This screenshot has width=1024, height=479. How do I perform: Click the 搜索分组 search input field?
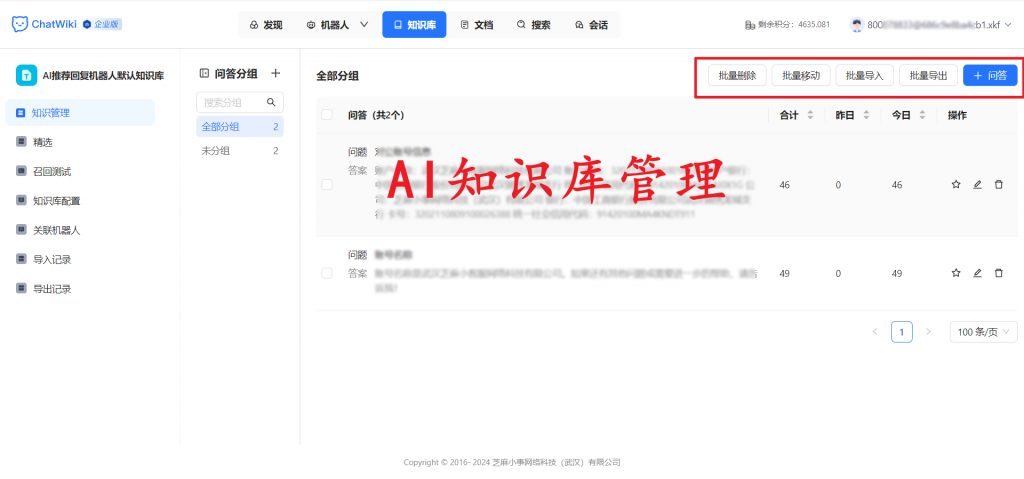coord(232,102)
